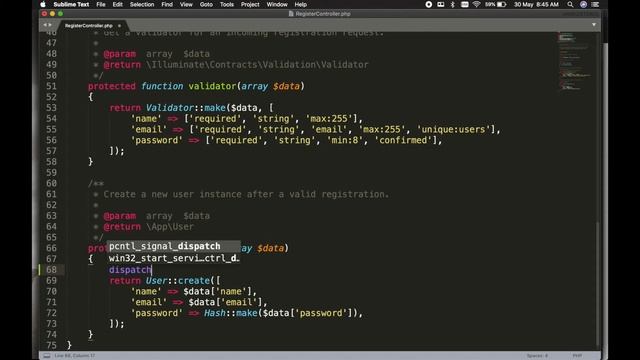Click 'Hash' in Hash::make call
640x360 pixels.
coord(215,313)
